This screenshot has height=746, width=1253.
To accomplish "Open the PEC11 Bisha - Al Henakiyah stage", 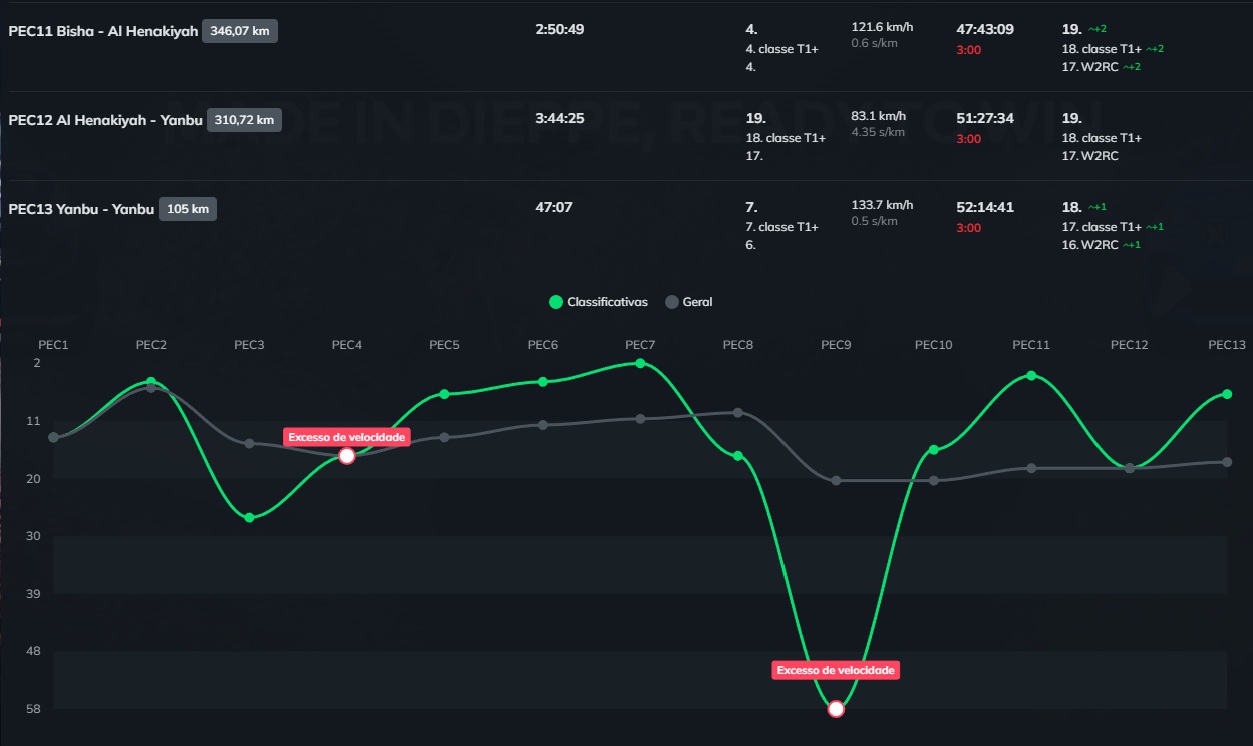I will pos(103,31).
